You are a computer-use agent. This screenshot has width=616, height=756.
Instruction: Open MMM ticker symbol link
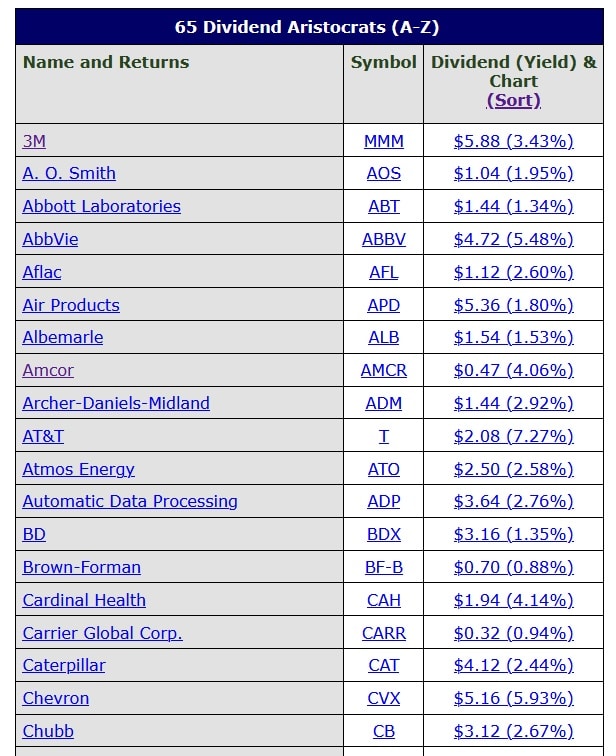coord(384,141)
